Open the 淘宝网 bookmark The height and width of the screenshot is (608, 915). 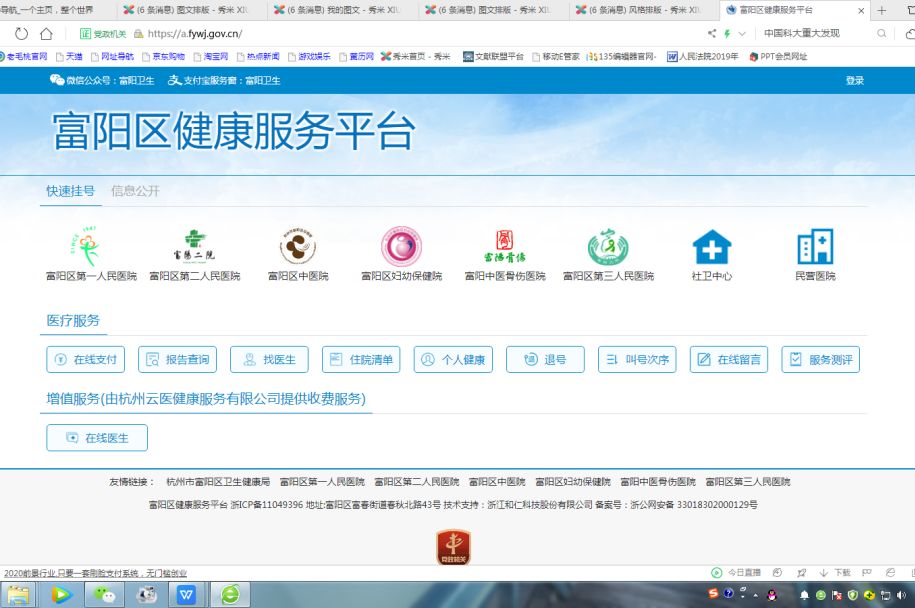tap(211, 57)
